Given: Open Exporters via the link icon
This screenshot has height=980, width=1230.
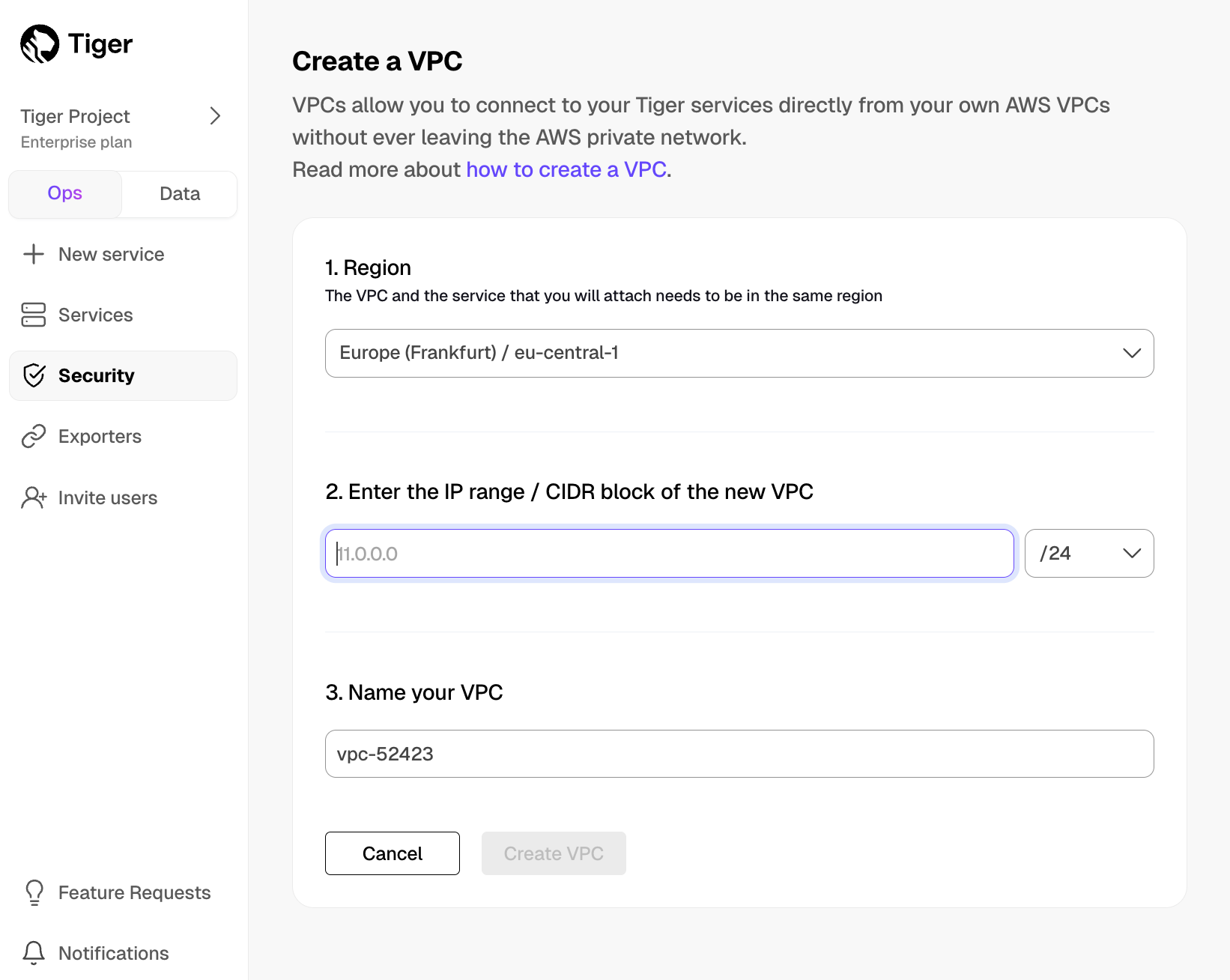Looking at the screenshot, I should coord(34,436).
